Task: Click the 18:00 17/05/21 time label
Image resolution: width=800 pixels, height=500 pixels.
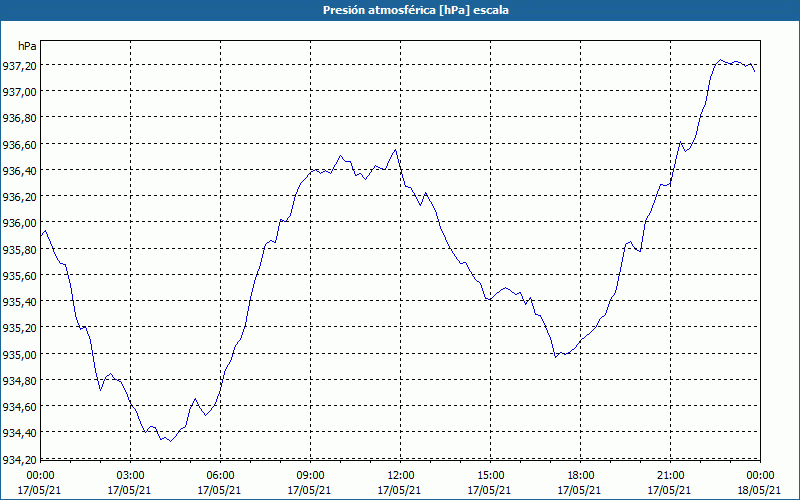Action: 580,483
